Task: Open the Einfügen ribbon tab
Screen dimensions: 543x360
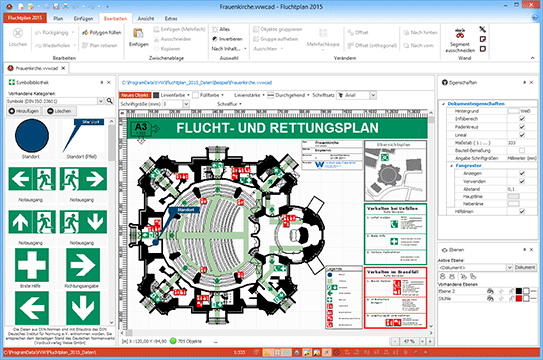Action: [x=83, y=18]
